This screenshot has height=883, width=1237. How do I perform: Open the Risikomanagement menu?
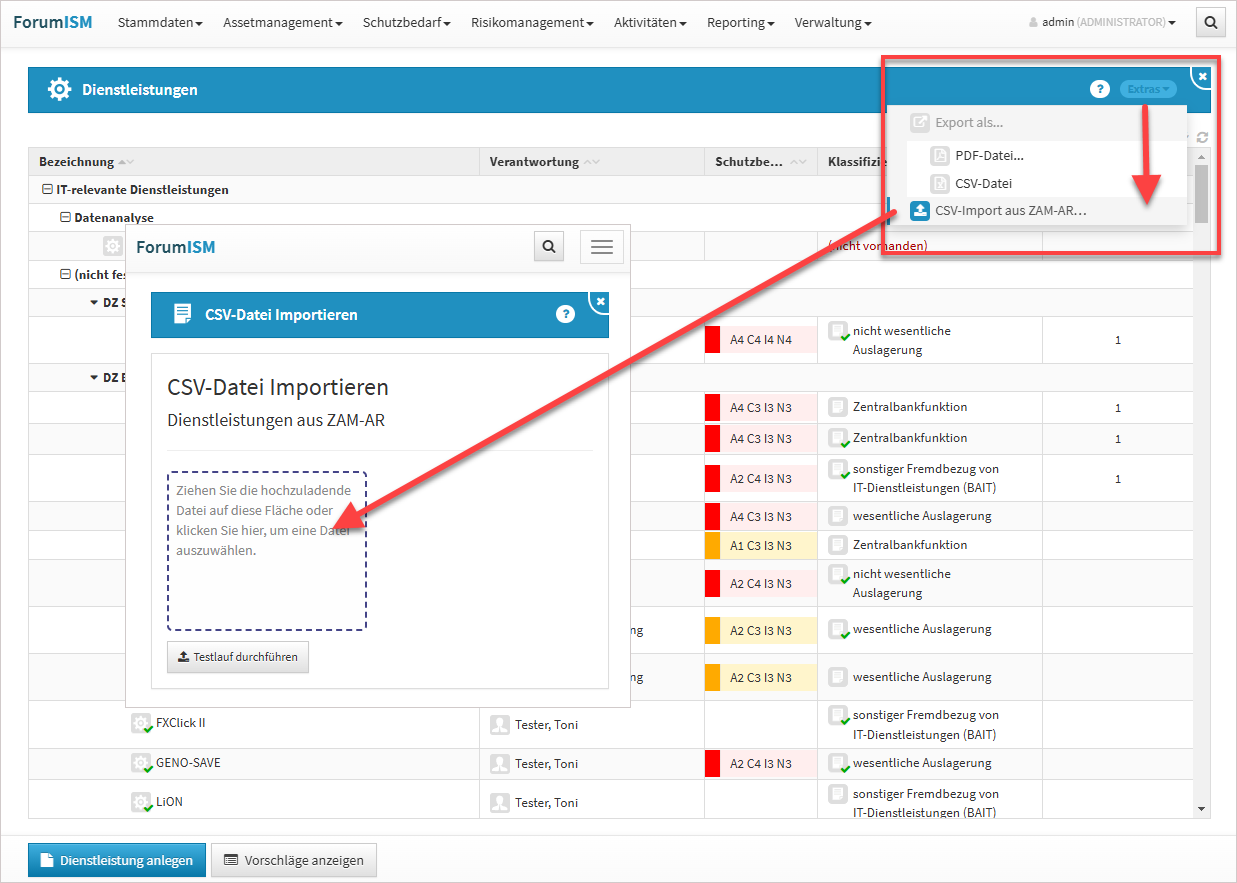coord(531,22)
